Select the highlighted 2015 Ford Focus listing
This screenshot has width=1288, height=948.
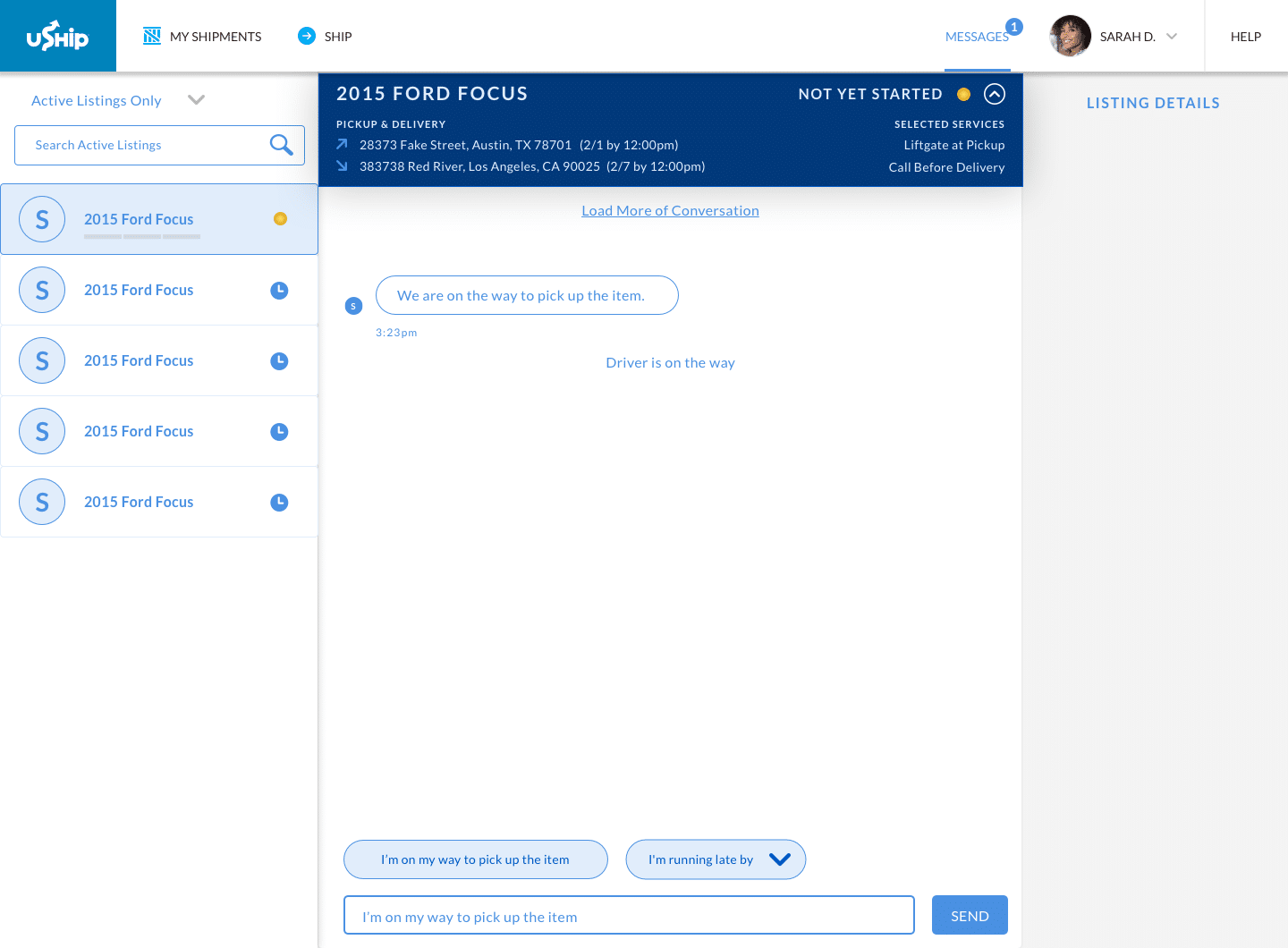159,219
